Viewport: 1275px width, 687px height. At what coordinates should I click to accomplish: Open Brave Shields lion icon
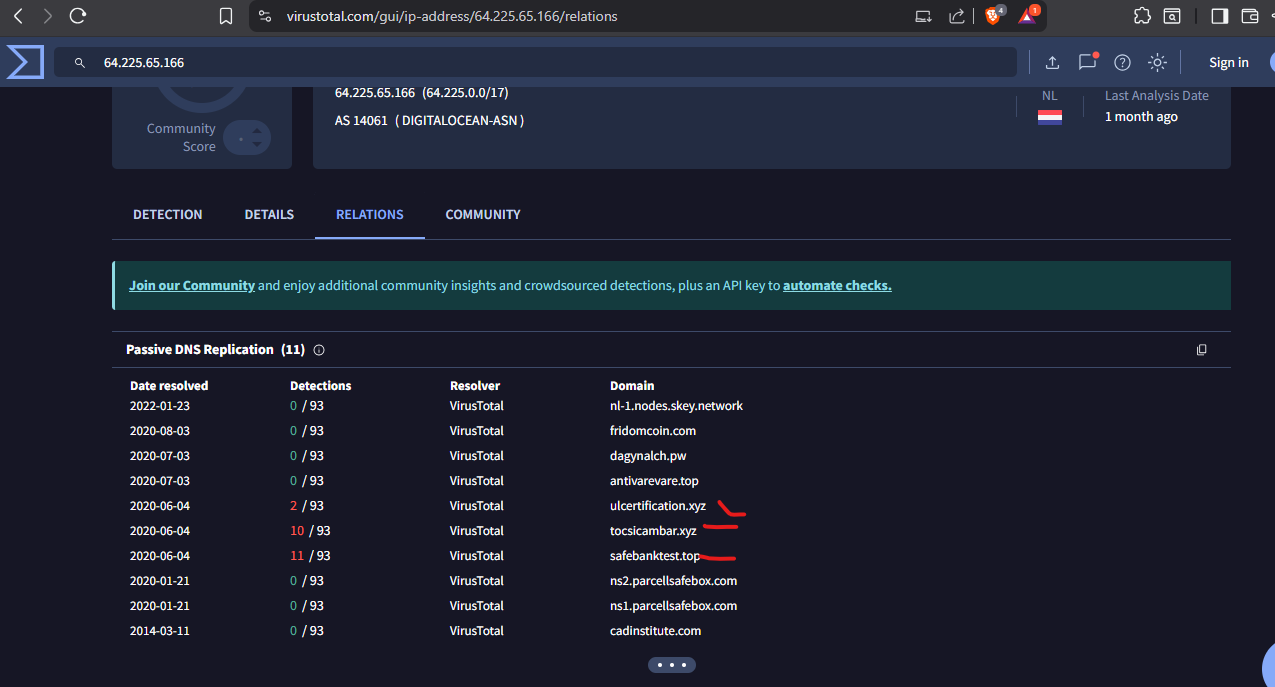(993, 16)
